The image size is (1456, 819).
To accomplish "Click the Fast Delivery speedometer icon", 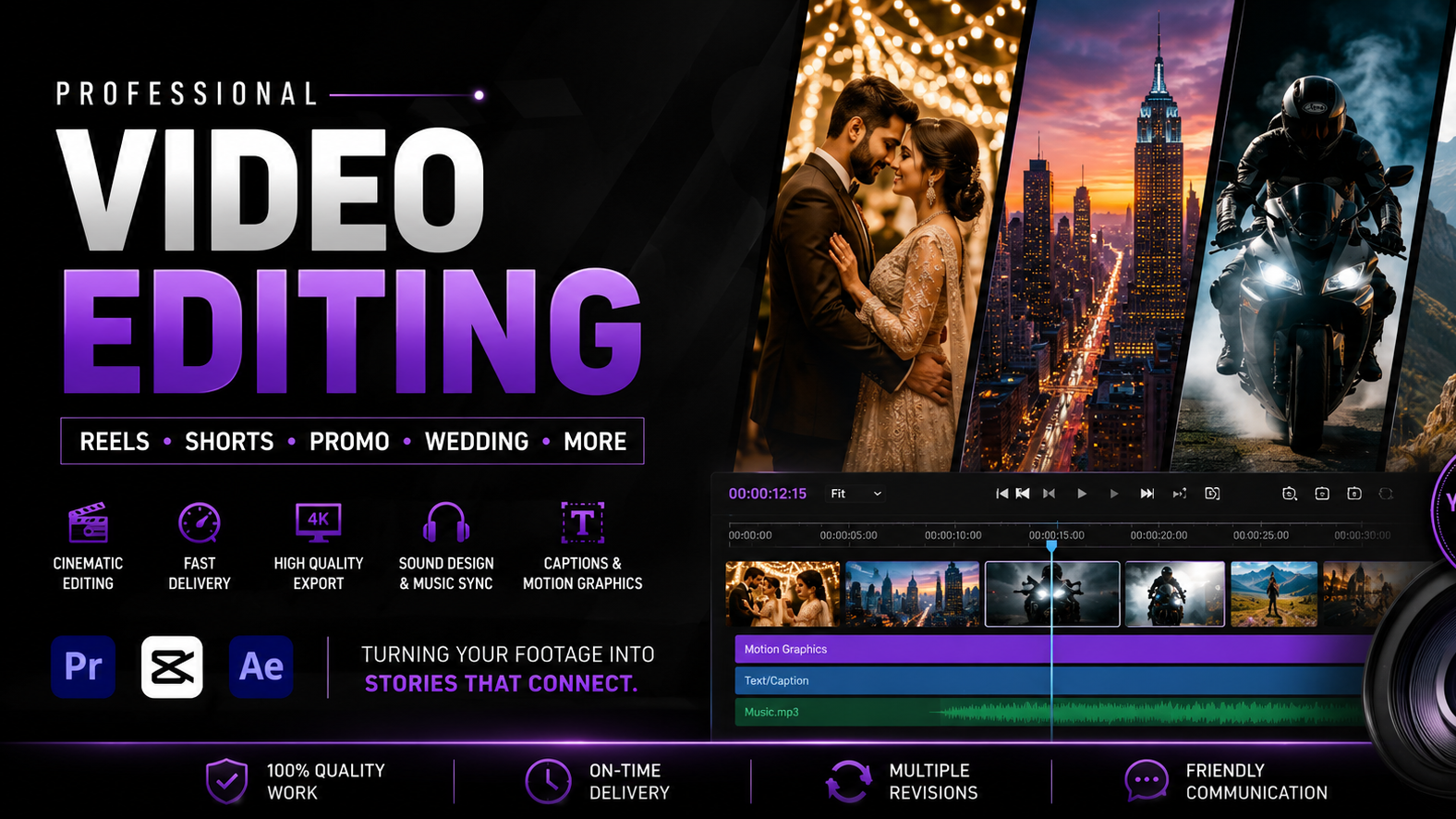I will click(x=200, y=523).
